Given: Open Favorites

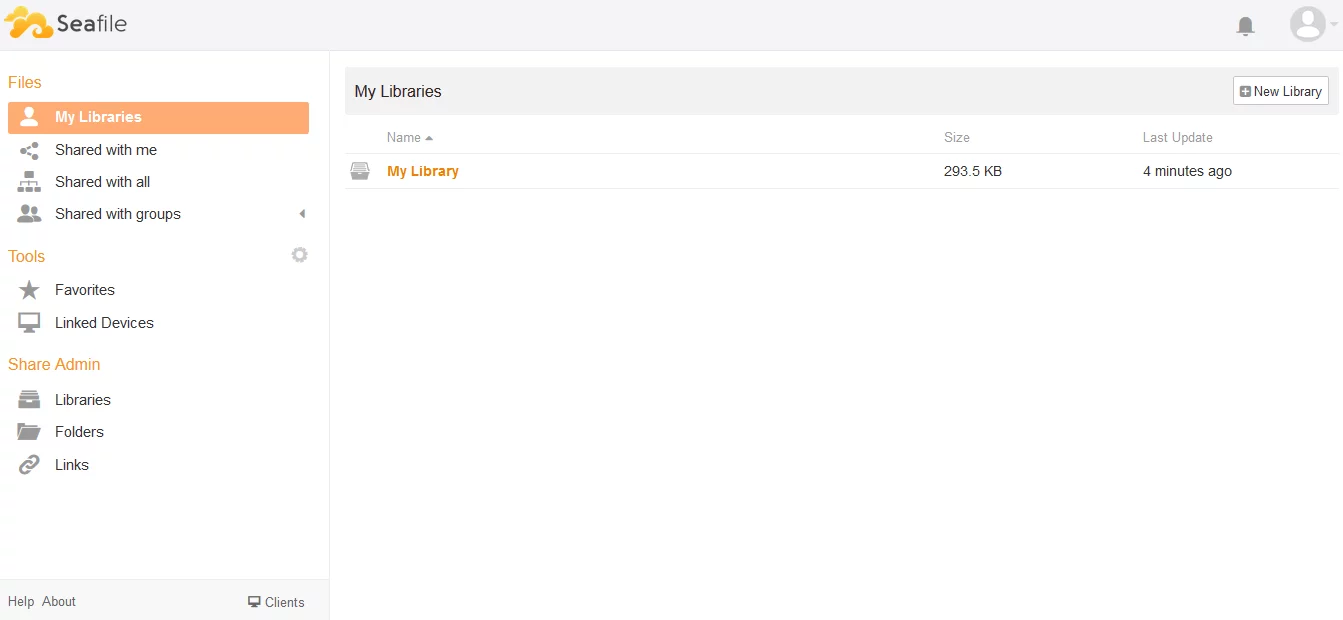Looking at the screenshot, I should coord(85,290).
